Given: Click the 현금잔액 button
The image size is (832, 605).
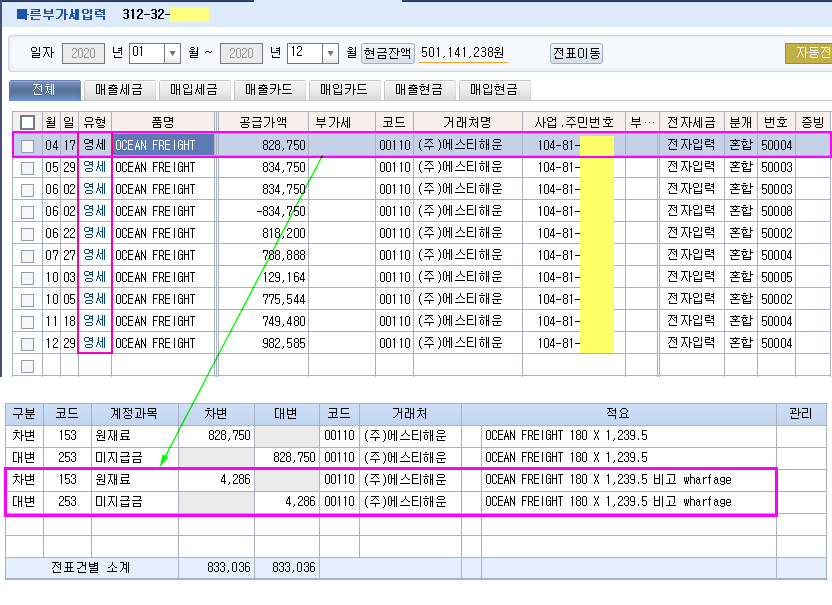Looking at the screenshot, I should click(x=388, y=53).
